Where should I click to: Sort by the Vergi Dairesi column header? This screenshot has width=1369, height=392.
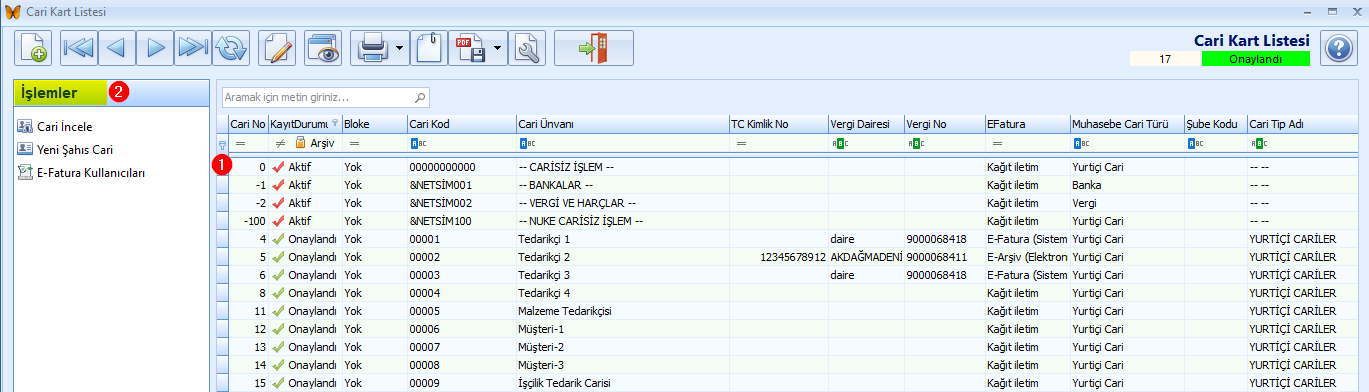(865, 124)
